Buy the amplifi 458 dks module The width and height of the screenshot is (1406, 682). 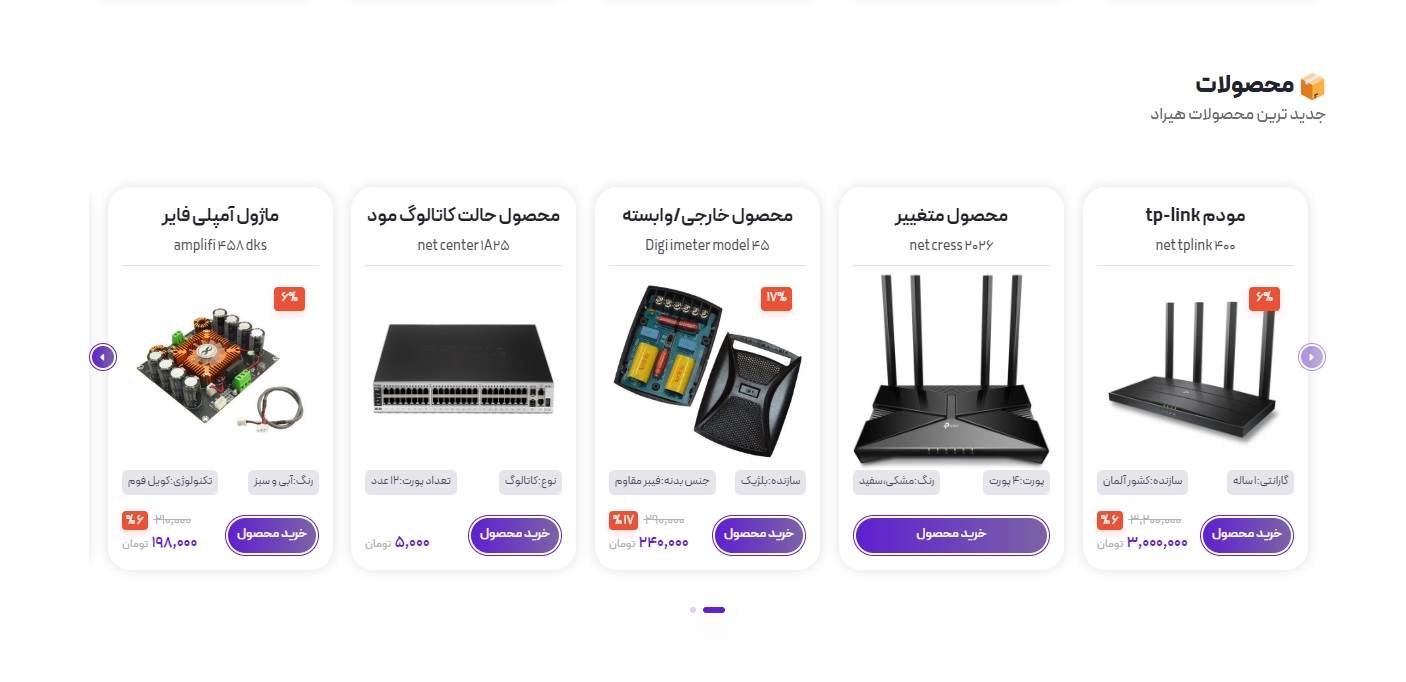coord(272,535)
